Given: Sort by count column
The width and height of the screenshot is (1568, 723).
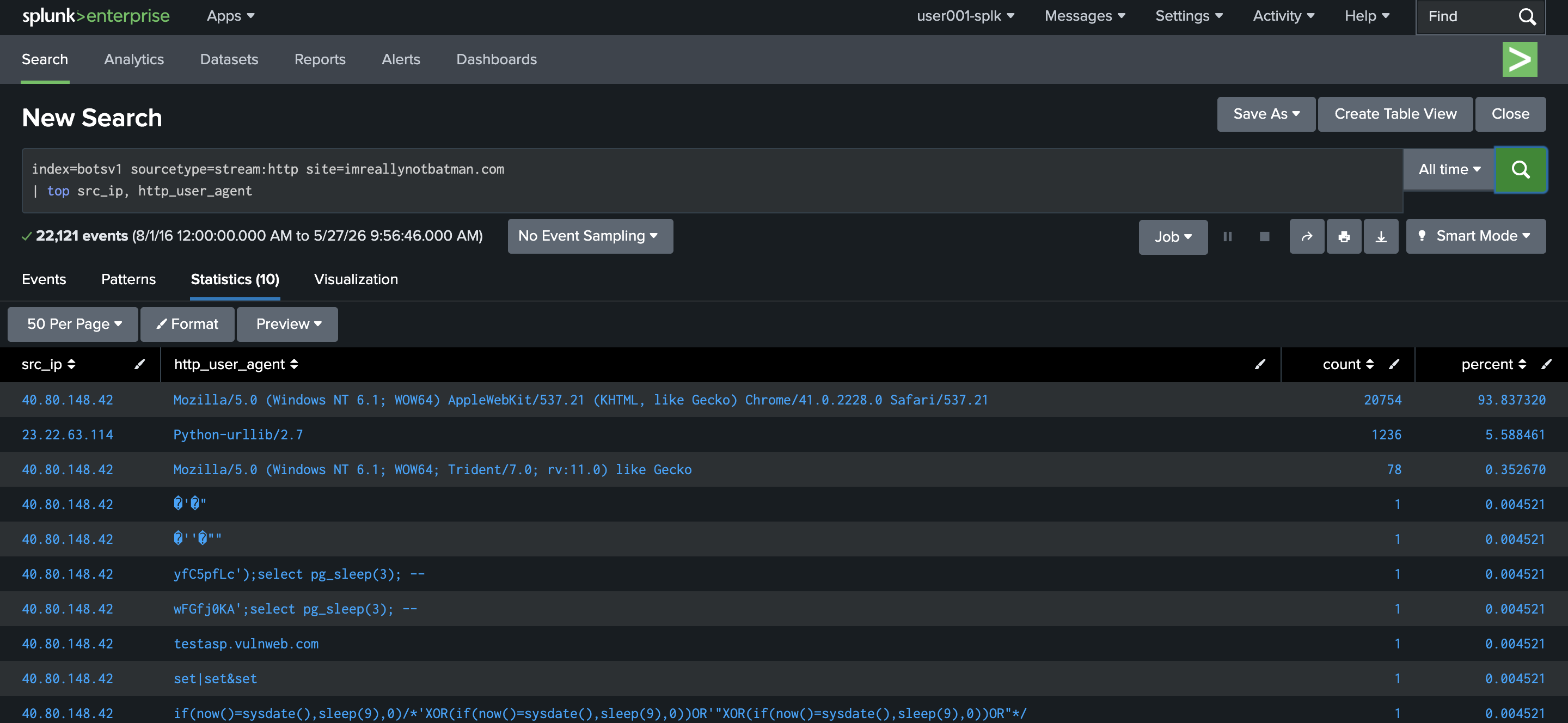Looking at the screenshot, I should tap(1347, 364).
